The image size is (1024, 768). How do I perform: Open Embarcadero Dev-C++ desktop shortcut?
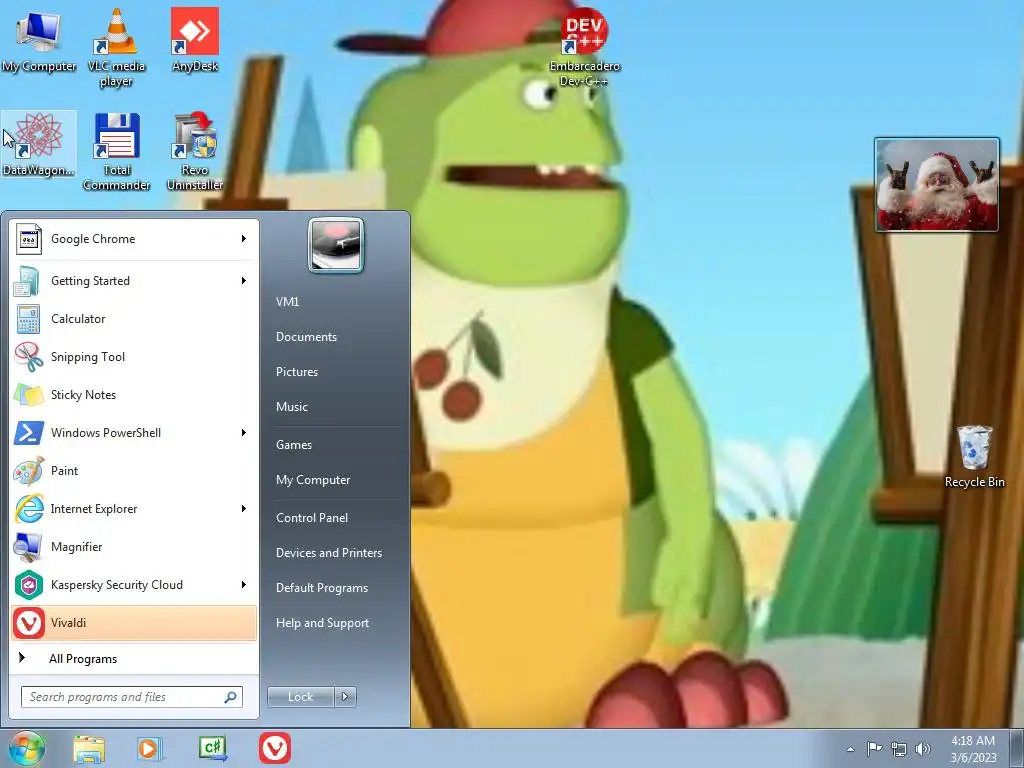click(x=584, y=48)
